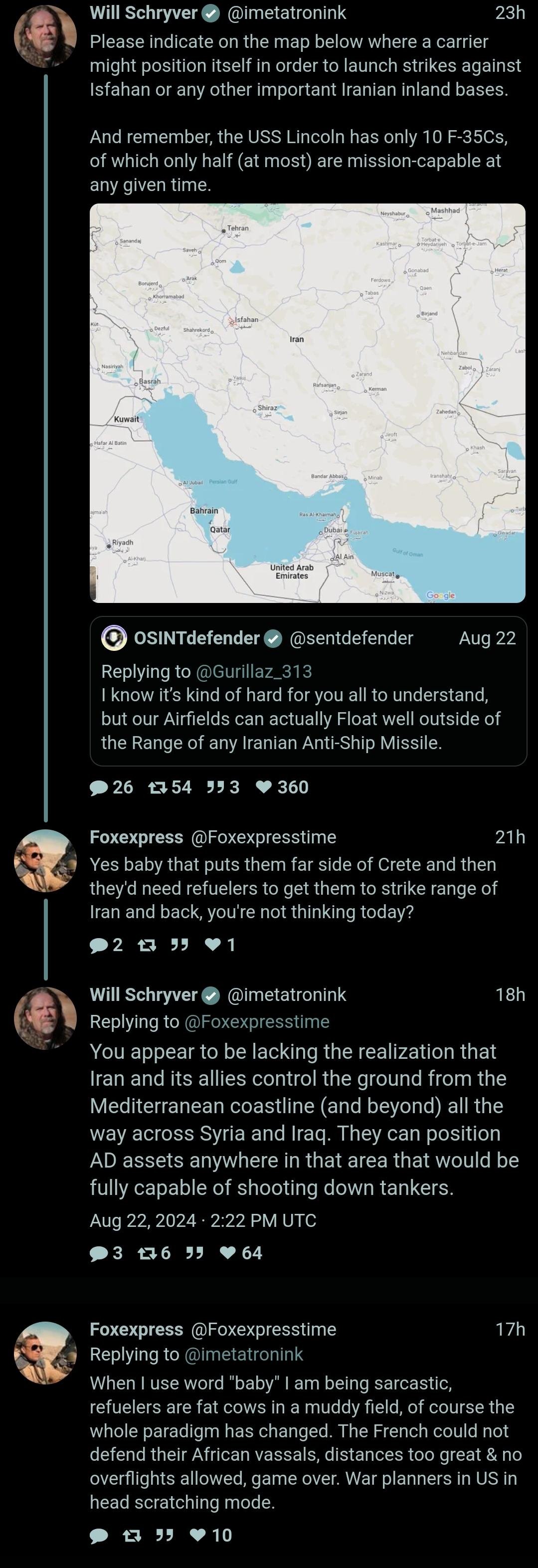The image size is (538, 1568).
Task: Retweet the tweet with 6 retweets
Action: [147, 1253]
